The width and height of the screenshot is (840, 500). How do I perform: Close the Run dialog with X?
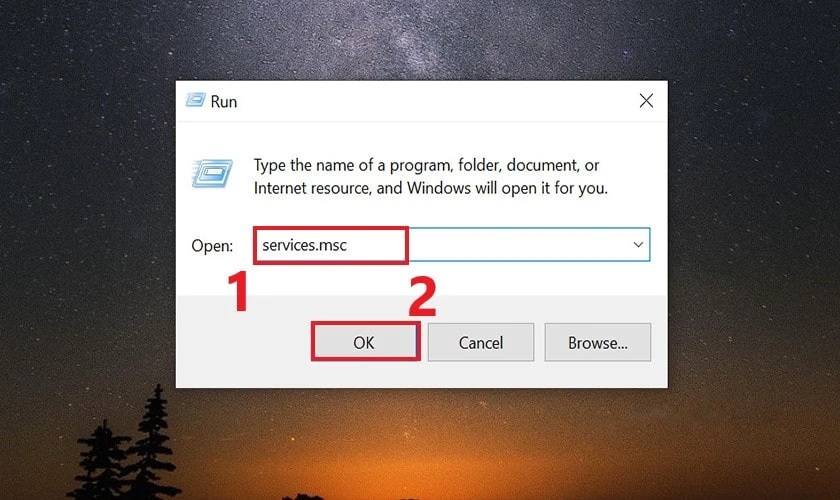click(646, 100)
